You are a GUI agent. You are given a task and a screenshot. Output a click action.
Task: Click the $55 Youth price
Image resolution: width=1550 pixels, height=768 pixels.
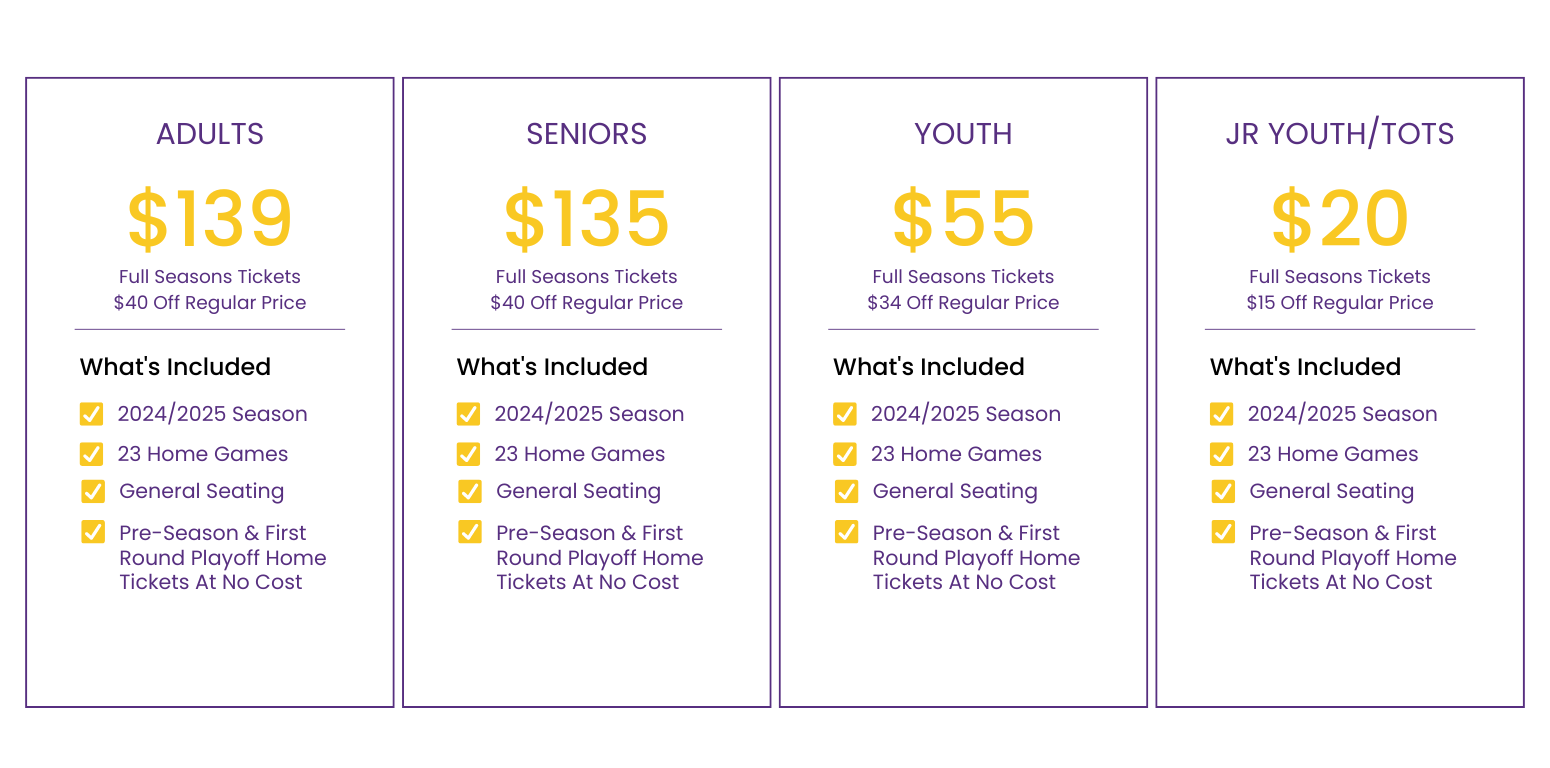(963, 219)
